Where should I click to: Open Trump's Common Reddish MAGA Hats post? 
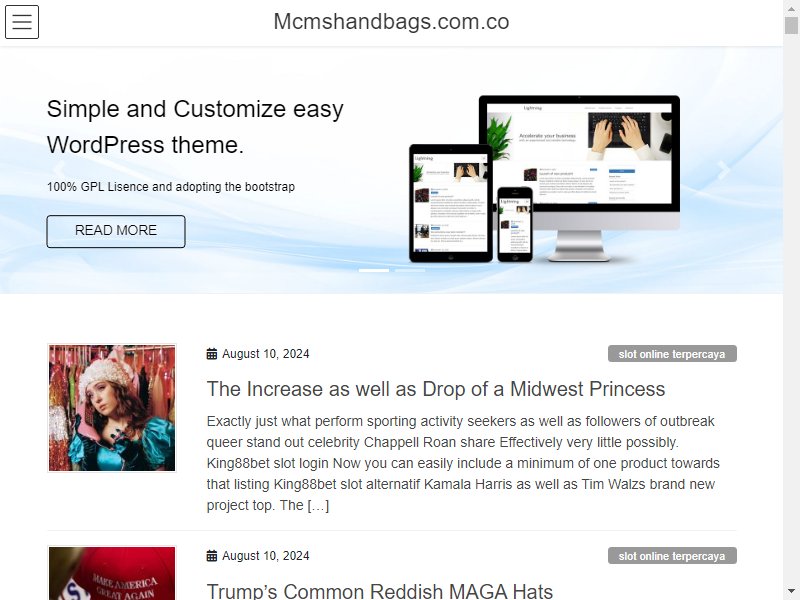pyautogui.click(x=380, y=591)
